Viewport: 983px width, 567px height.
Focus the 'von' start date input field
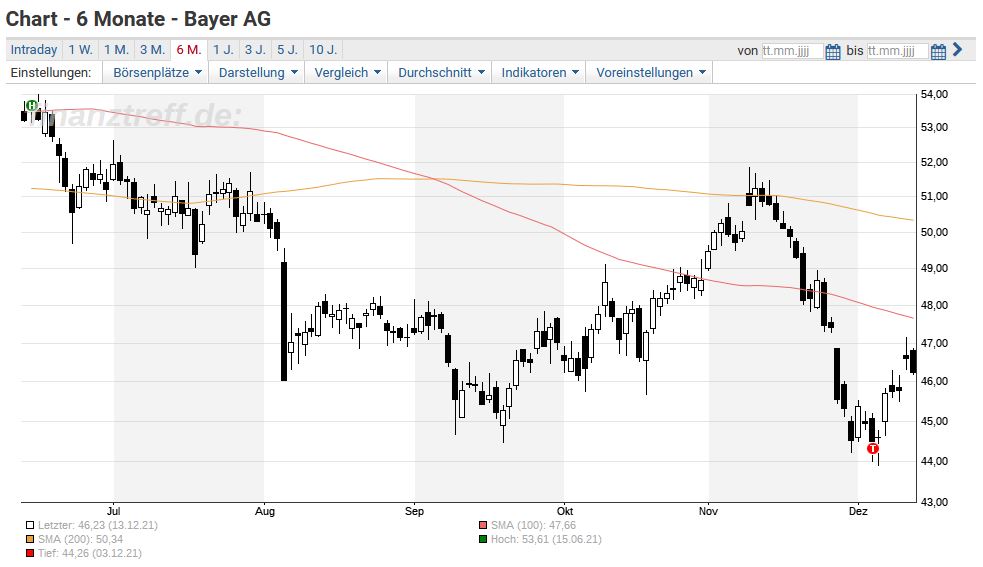click(x=792, y=51)
